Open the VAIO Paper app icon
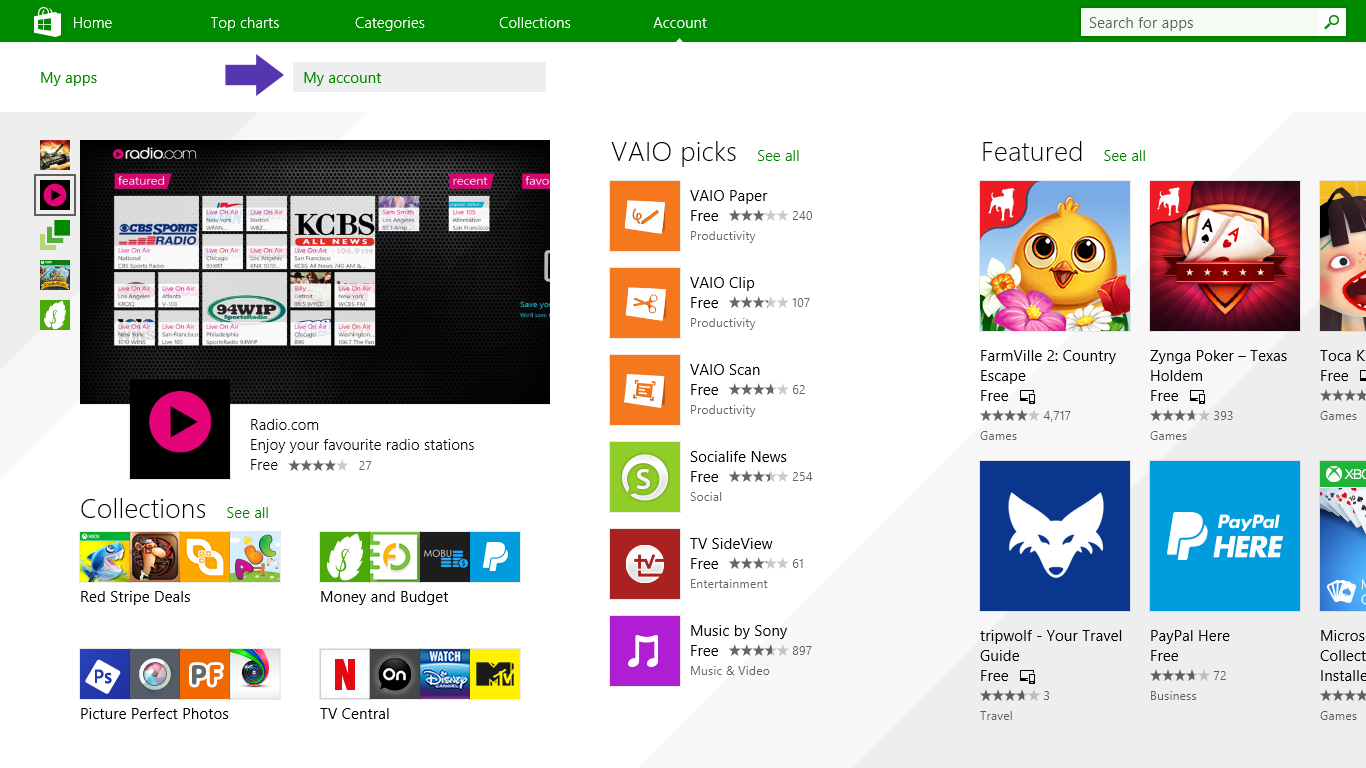 645,216
